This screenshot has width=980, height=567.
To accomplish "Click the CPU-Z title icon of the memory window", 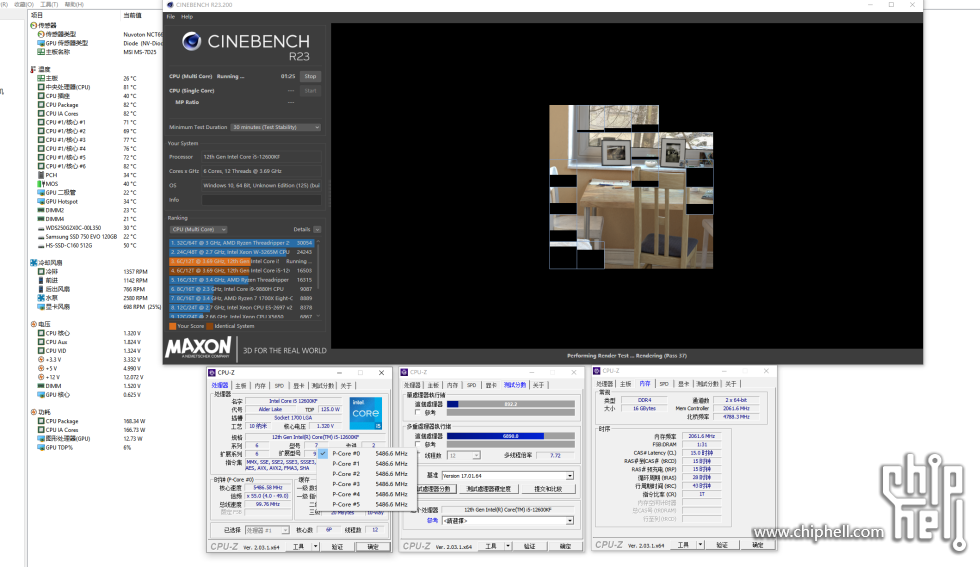I will click(x=598, y=371).
